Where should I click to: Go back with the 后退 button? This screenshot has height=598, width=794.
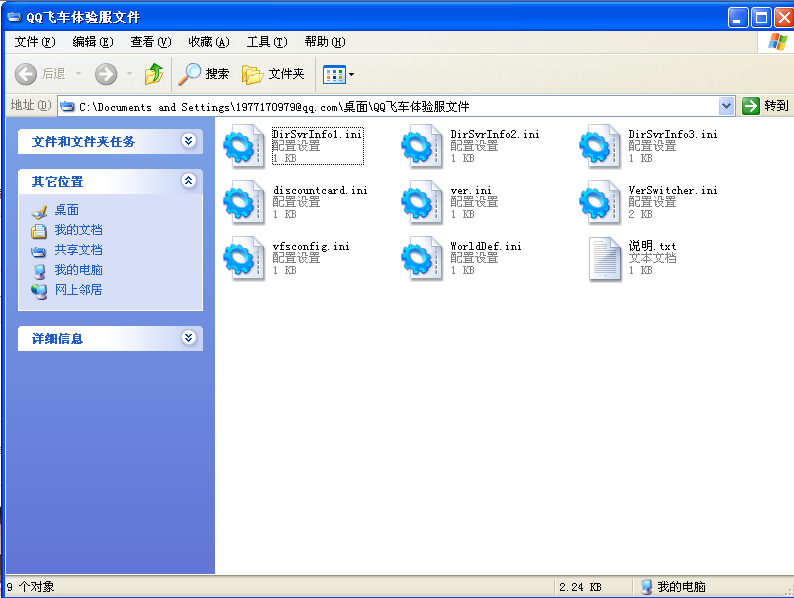41,74
